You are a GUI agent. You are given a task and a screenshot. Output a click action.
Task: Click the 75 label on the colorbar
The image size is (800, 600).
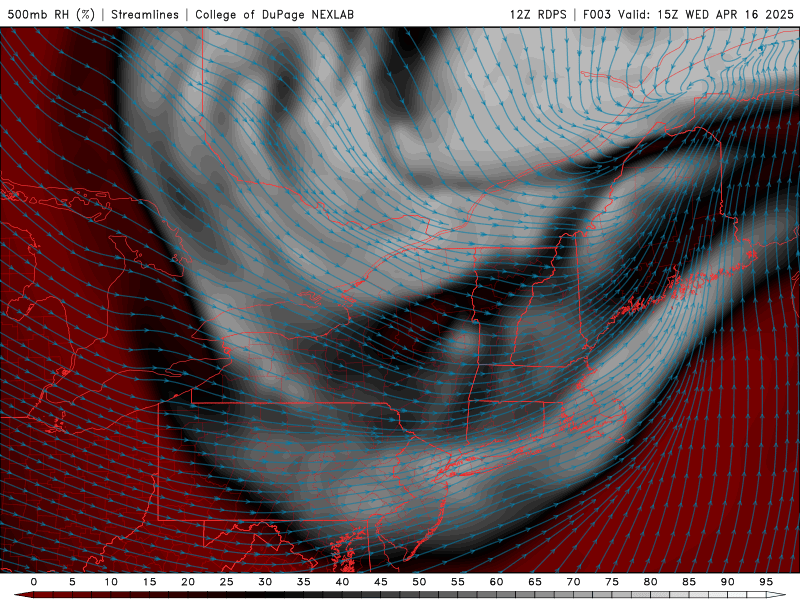pyautogui.click(x=612, y=582)
